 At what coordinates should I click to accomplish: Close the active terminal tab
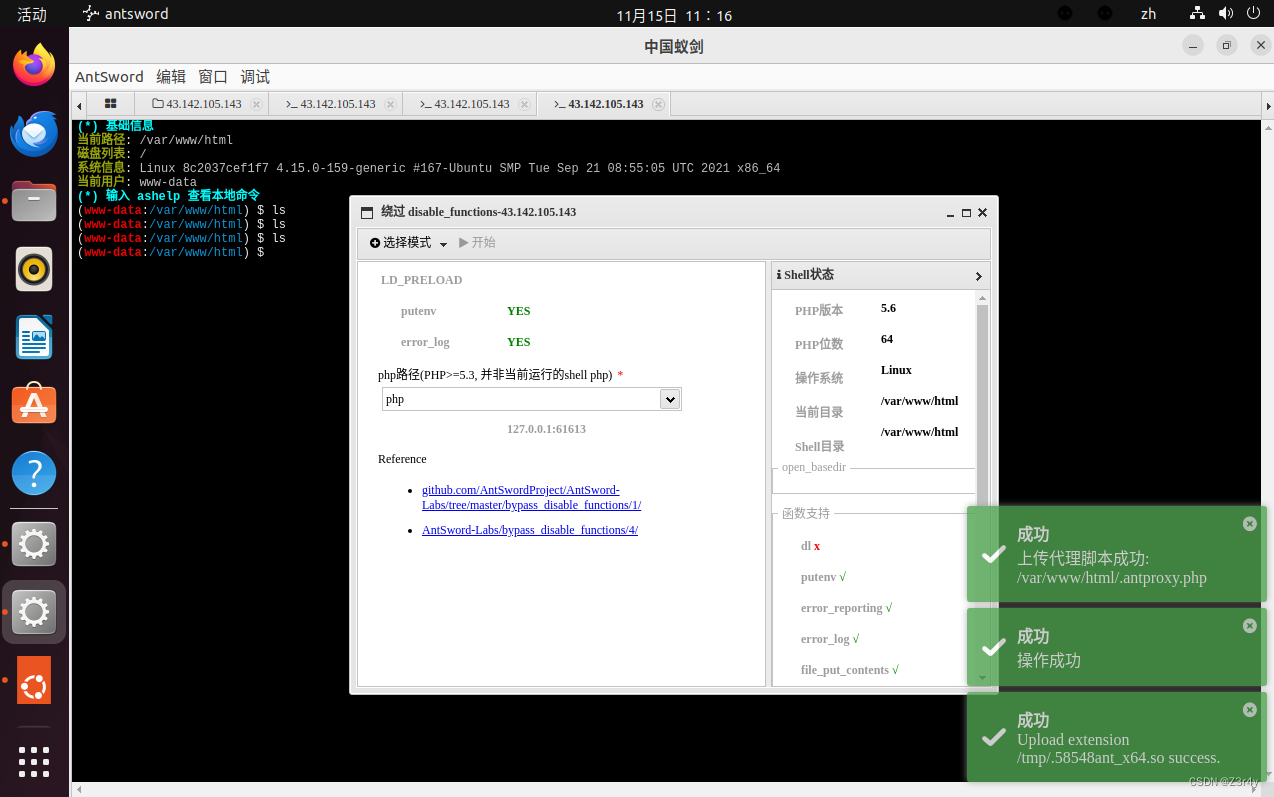click(x=658, y=103)
